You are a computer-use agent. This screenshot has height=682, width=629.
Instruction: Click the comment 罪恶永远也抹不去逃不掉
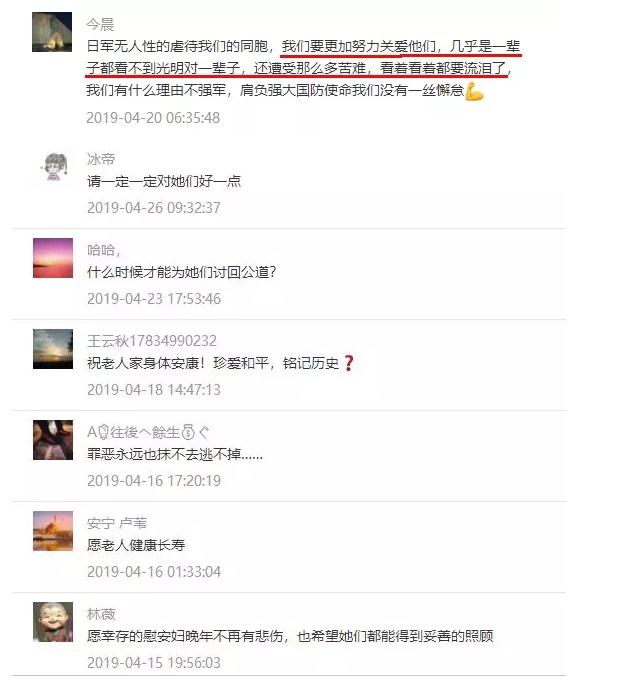175,454
